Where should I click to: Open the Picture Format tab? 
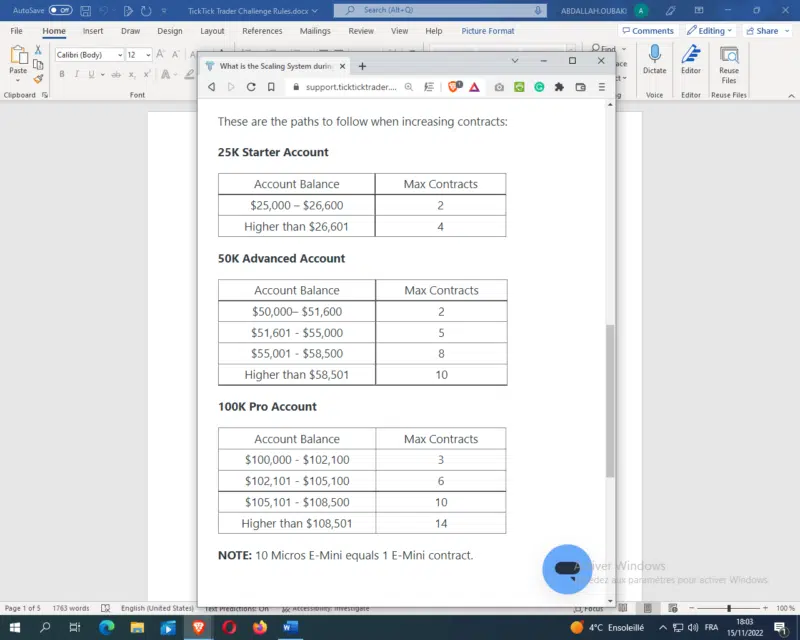click(488, 31)
